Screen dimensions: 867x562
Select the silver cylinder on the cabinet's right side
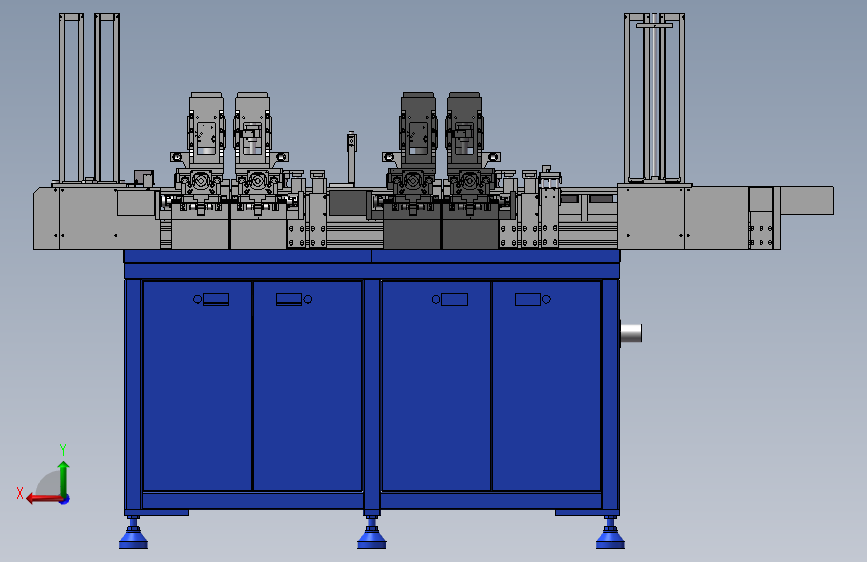point(631,333)
